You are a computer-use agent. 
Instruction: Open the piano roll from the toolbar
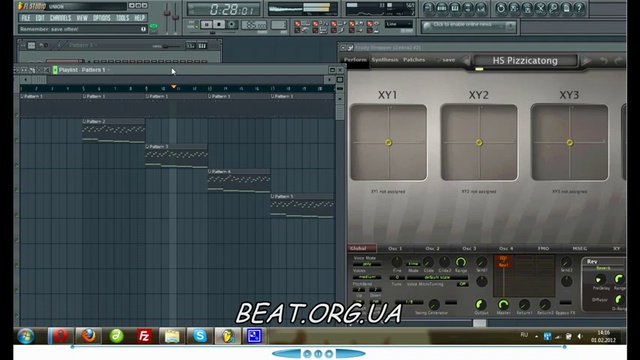(454, 8)
